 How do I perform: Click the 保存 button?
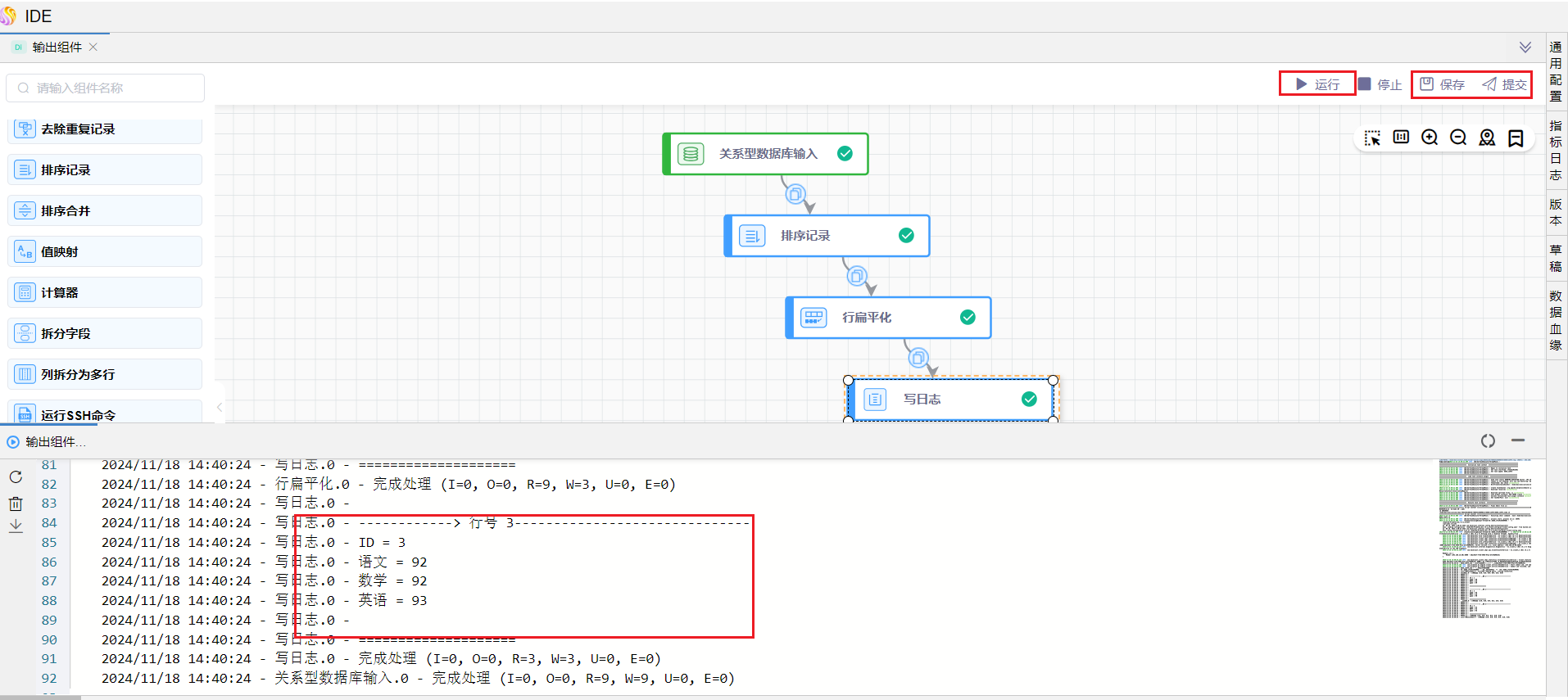click(1443, 84)
